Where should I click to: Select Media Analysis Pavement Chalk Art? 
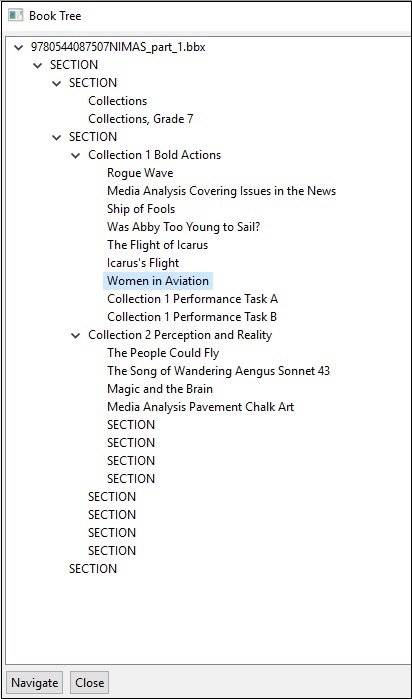coord(201,407)
